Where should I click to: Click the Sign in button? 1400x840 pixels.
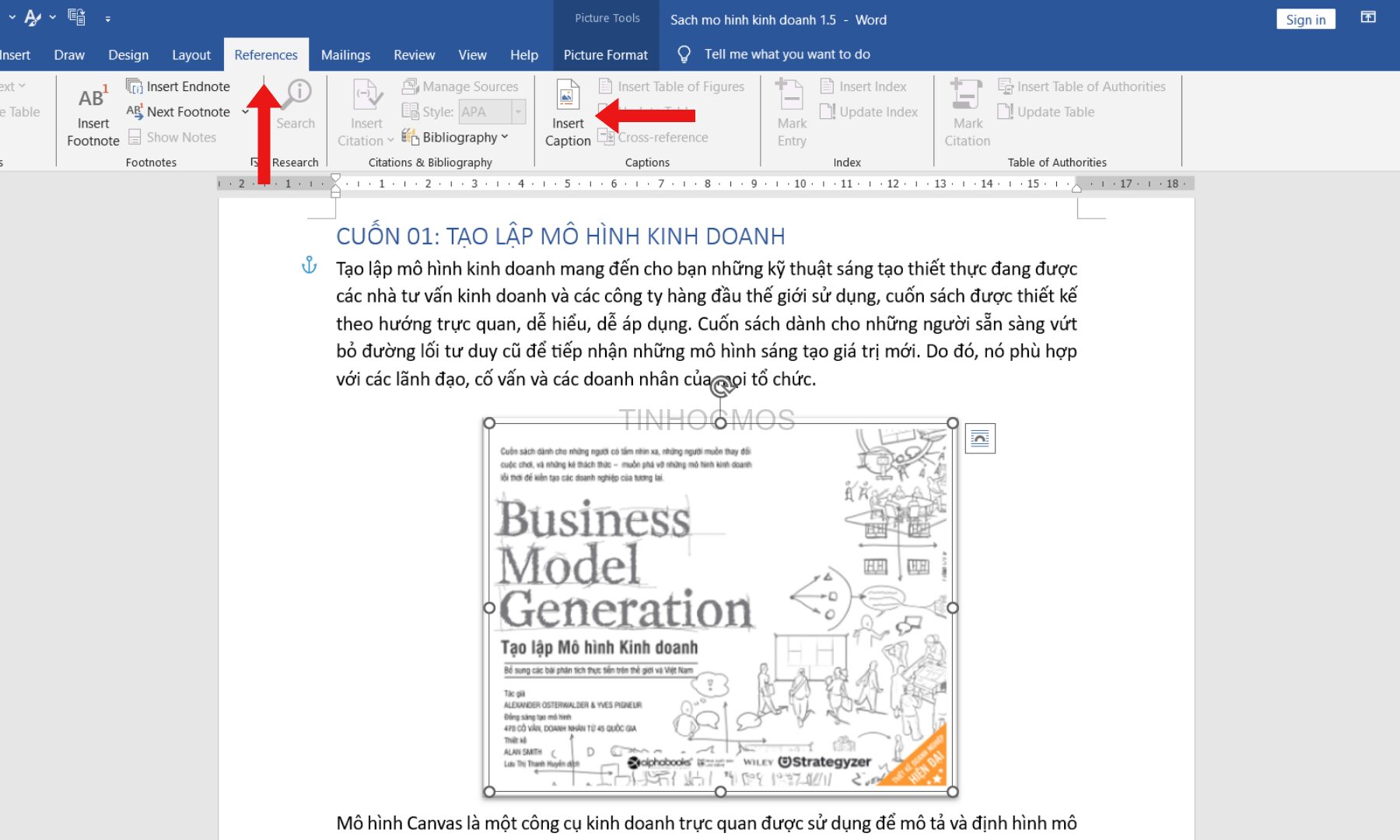[1305, 19]
